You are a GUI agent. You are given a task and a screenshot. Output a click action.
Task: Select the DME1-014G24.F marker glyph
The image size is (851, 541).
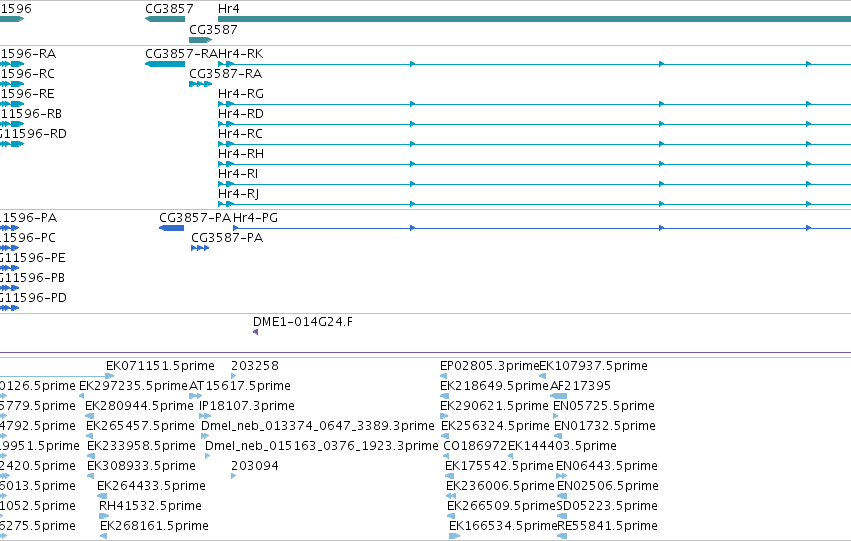[255, 332]
